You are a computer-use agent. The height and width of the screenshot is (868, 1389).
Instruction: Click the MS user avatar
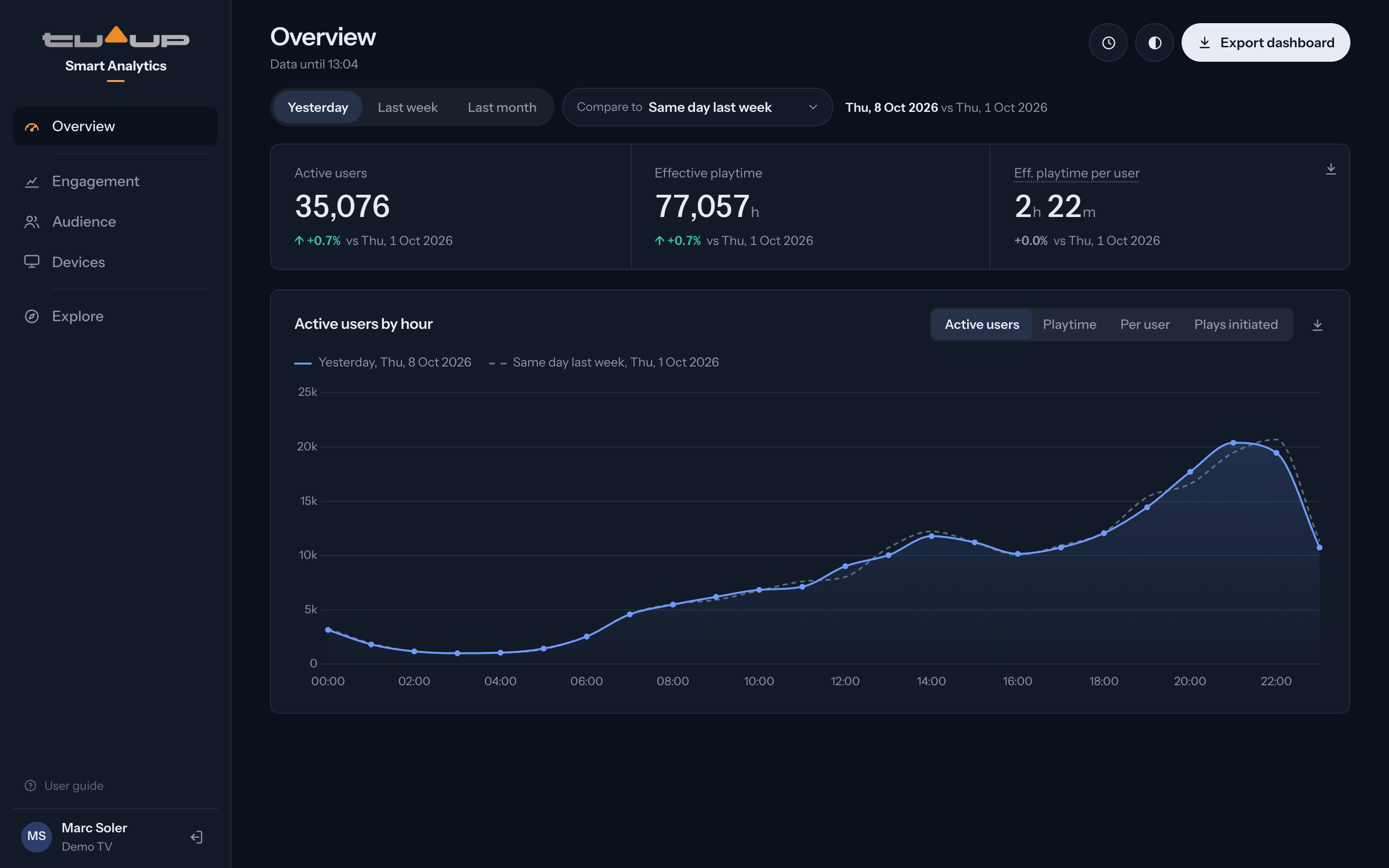point(37,837)
